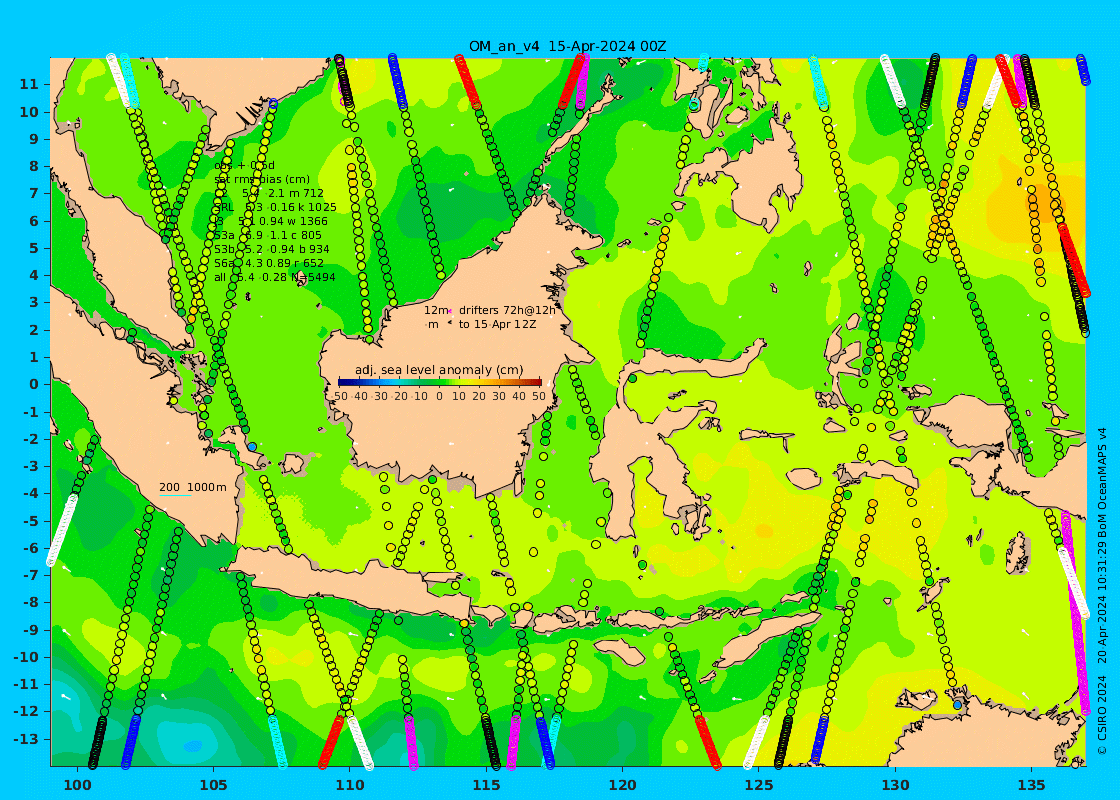The image size is (1120, 800).
Task: Click longitude axis label 110
Action: [x=350, y=785]
